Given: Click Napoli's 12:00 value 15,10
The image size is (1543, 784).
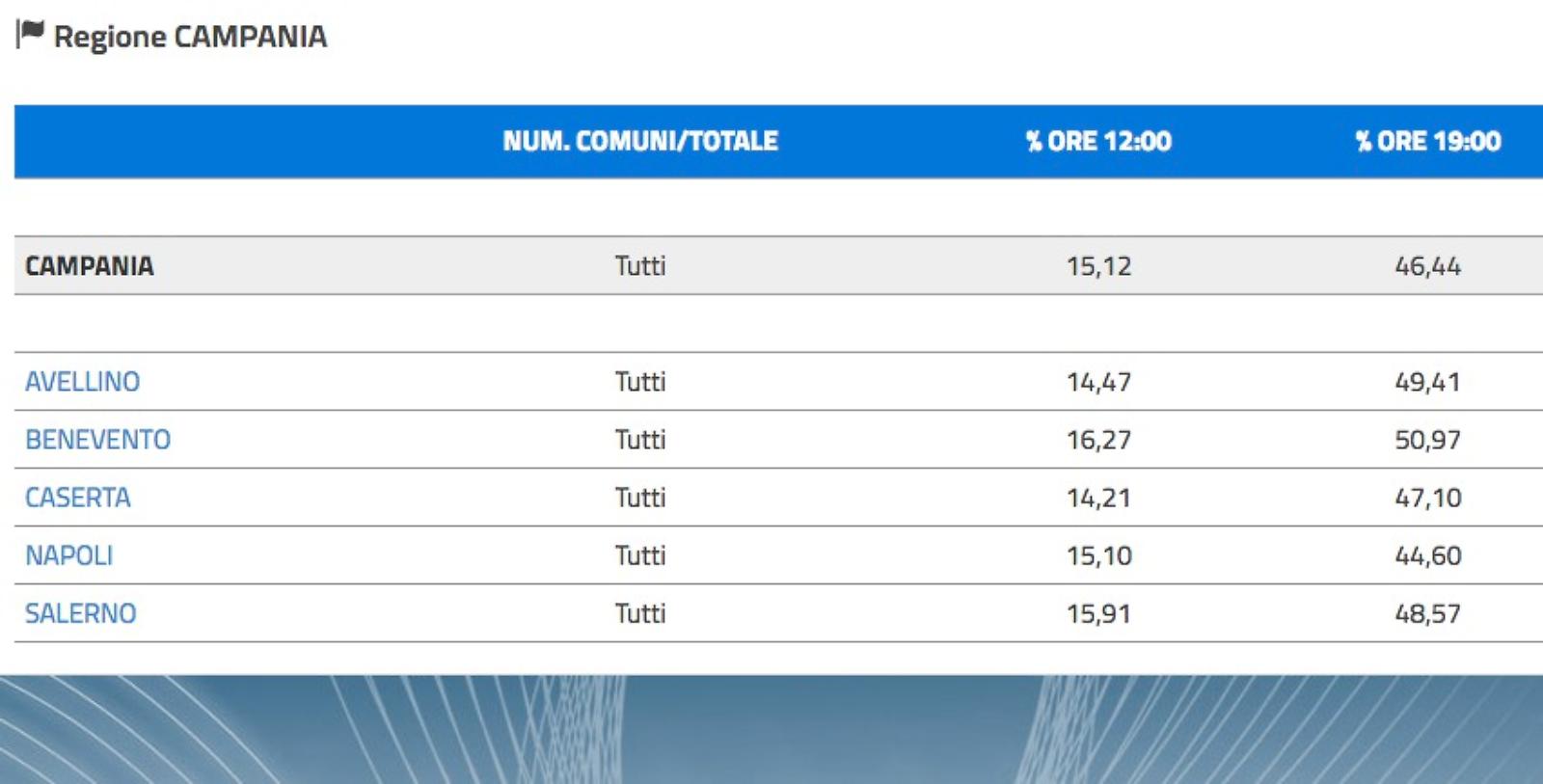Looking at the screenshot, I should click(x=1098, y=555).
